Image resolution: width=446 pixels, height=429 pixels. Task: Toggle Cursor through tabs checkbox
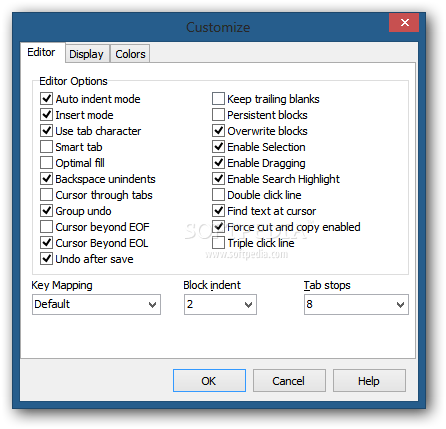(x=46, y=195)
